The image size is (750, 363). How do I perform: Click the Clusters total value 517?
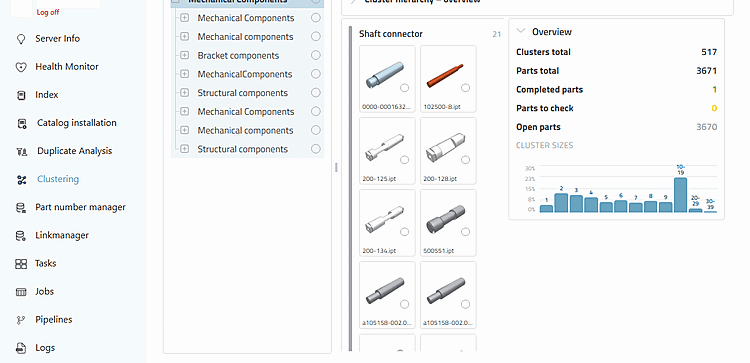(709, 52)
